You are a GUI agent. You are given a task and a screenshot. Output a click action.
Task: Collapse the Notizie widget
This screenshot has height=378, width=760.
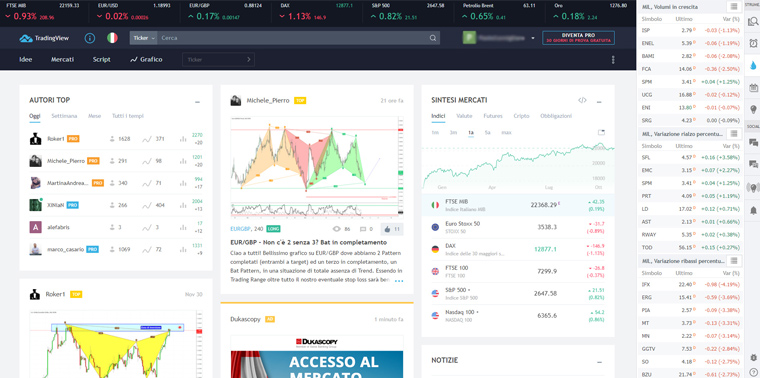pyautogui.click(x=599, y=362)
